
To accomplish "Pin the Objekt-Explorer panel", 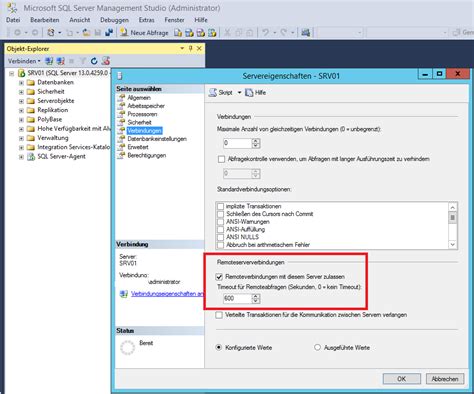I will (x=191, y=49).
